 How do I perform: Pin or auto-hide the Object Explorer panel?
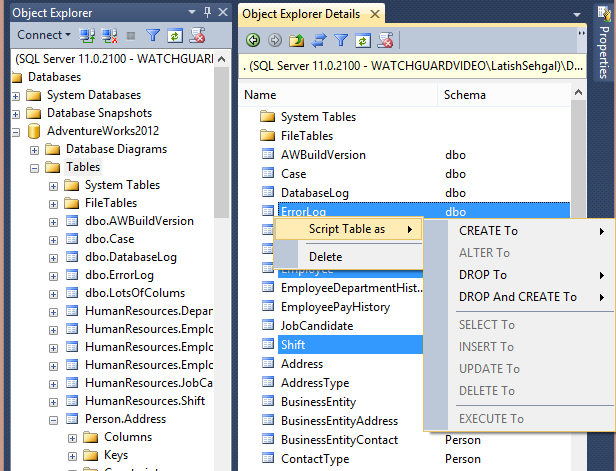208,13
